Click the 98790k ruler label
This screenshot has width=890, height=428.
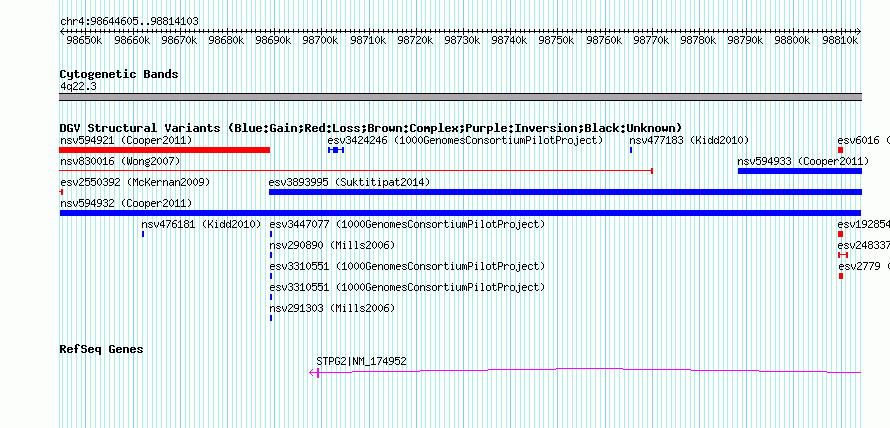[745, 40]
